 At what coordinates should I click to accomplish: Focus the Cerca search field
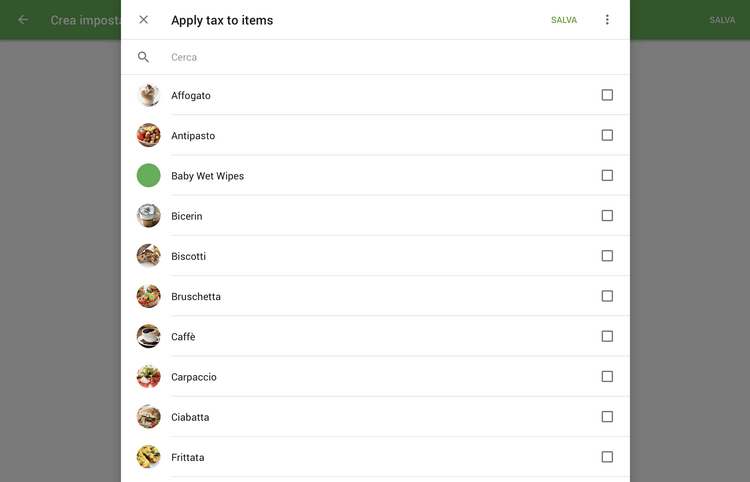pyautogui.click(x=380, y=57)
